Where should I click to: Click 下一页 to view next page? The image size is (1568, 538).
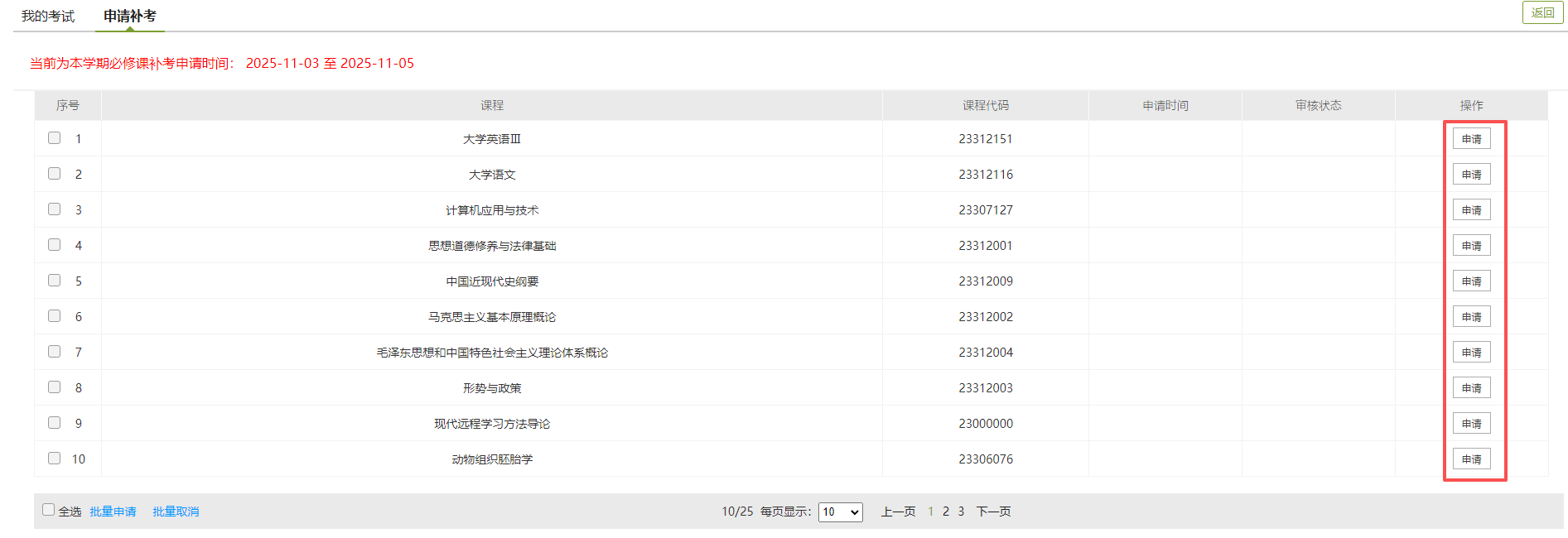click(x=993, y=512)
